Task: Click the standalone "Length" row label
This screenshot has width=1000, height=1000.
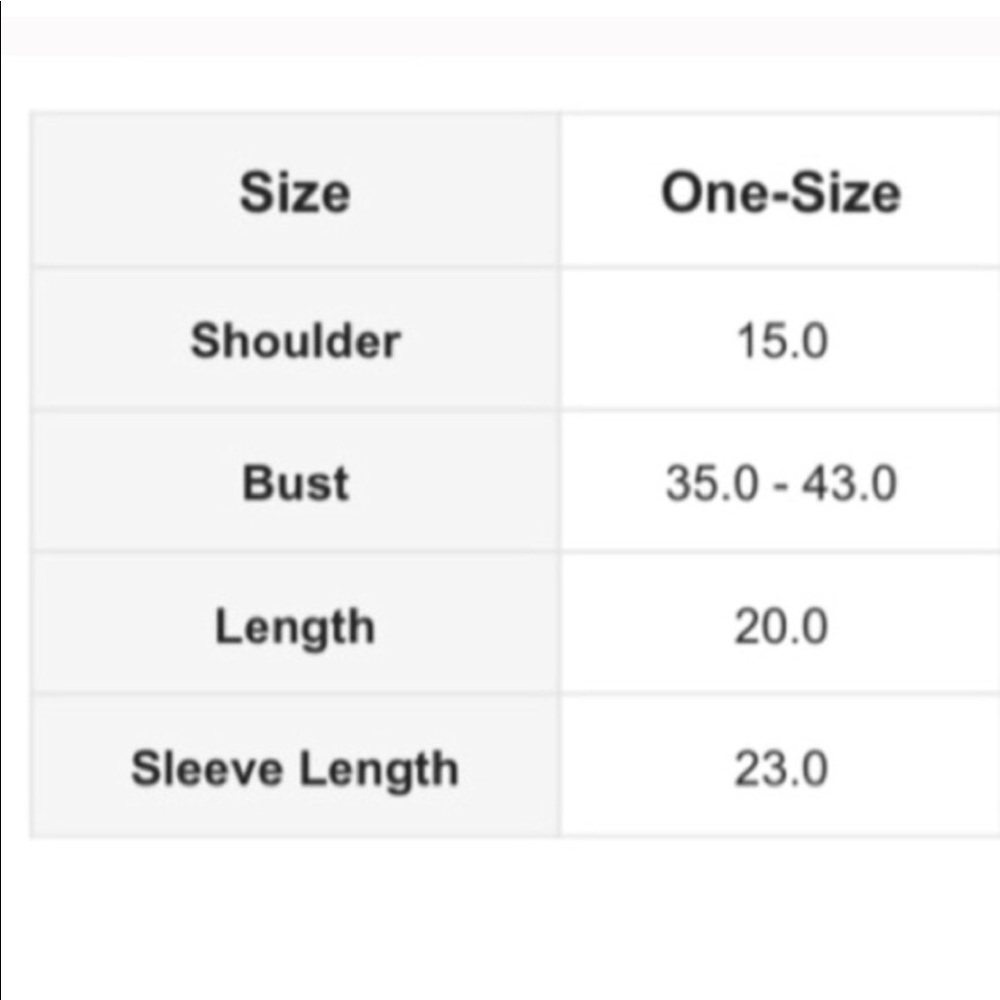Action: [295, 627]
